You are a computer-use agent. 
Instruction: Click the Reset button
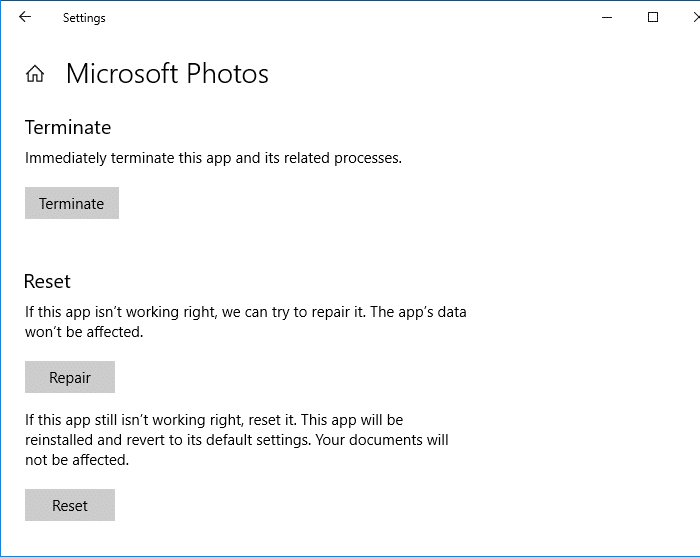(x=70, y=505)
